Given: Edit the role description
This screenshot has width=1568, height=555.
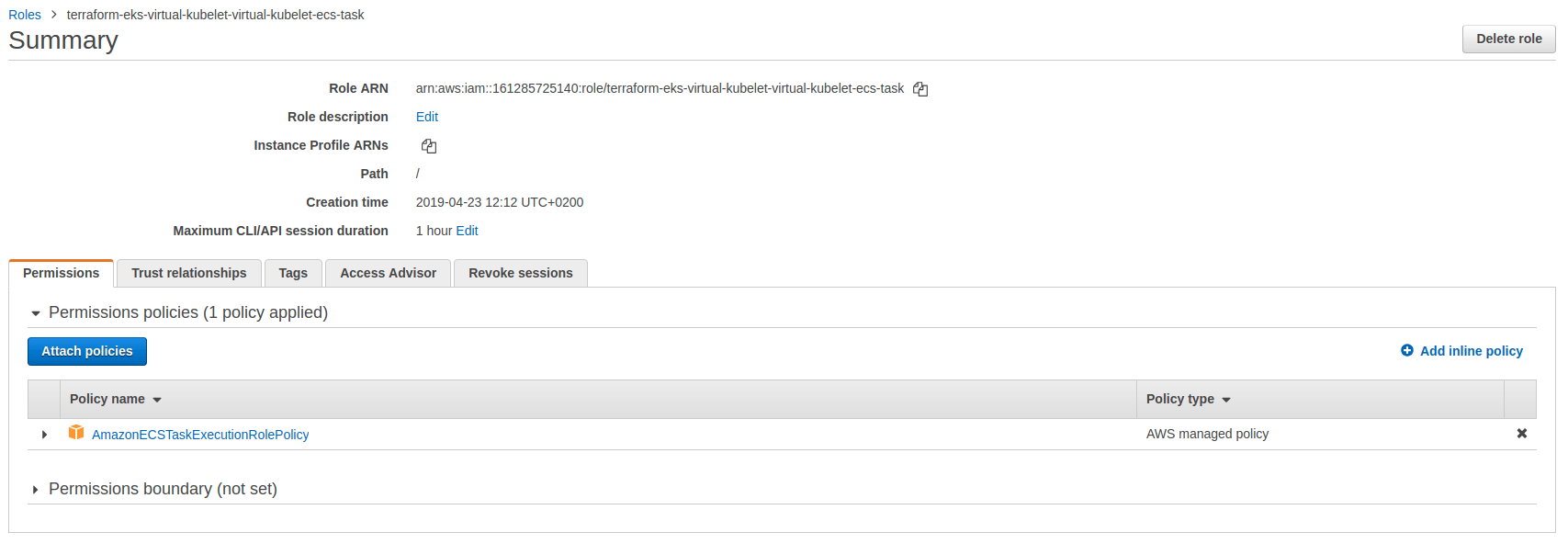Looking at the screenshot, I should pos(427,117).
